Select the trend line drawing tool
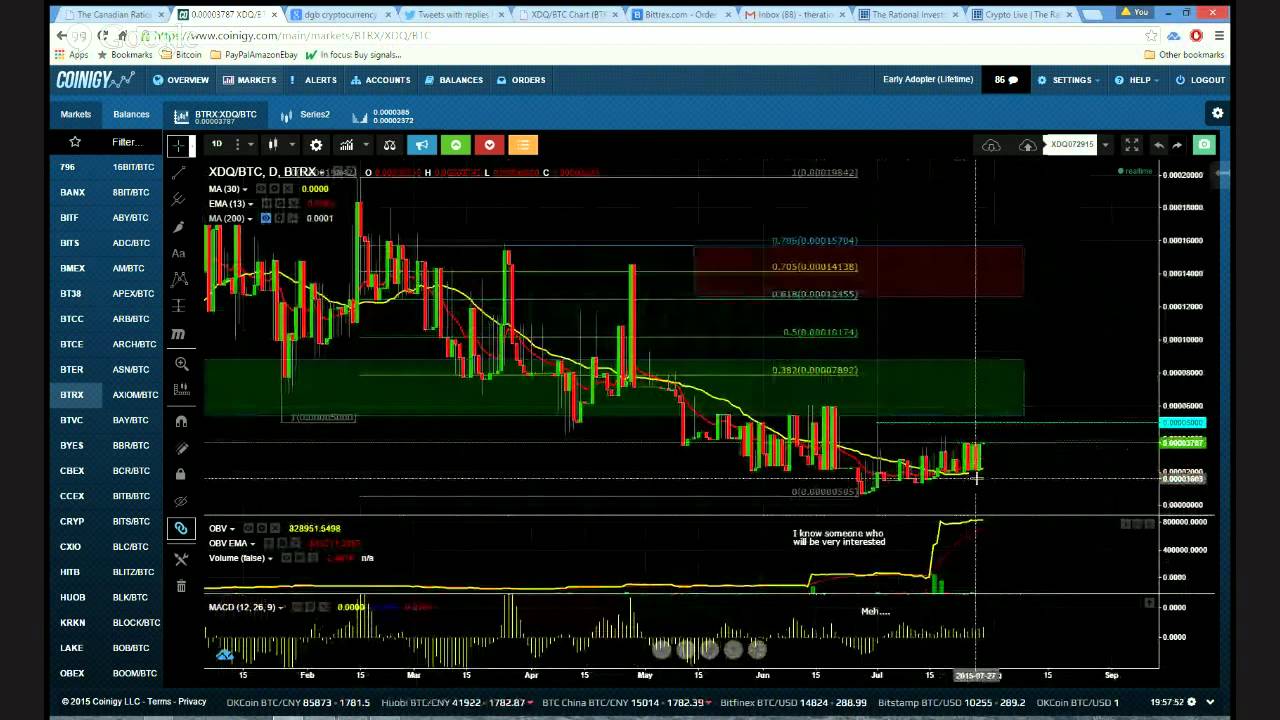Viewport: 1280px width, 720px height. pos(179,173)
